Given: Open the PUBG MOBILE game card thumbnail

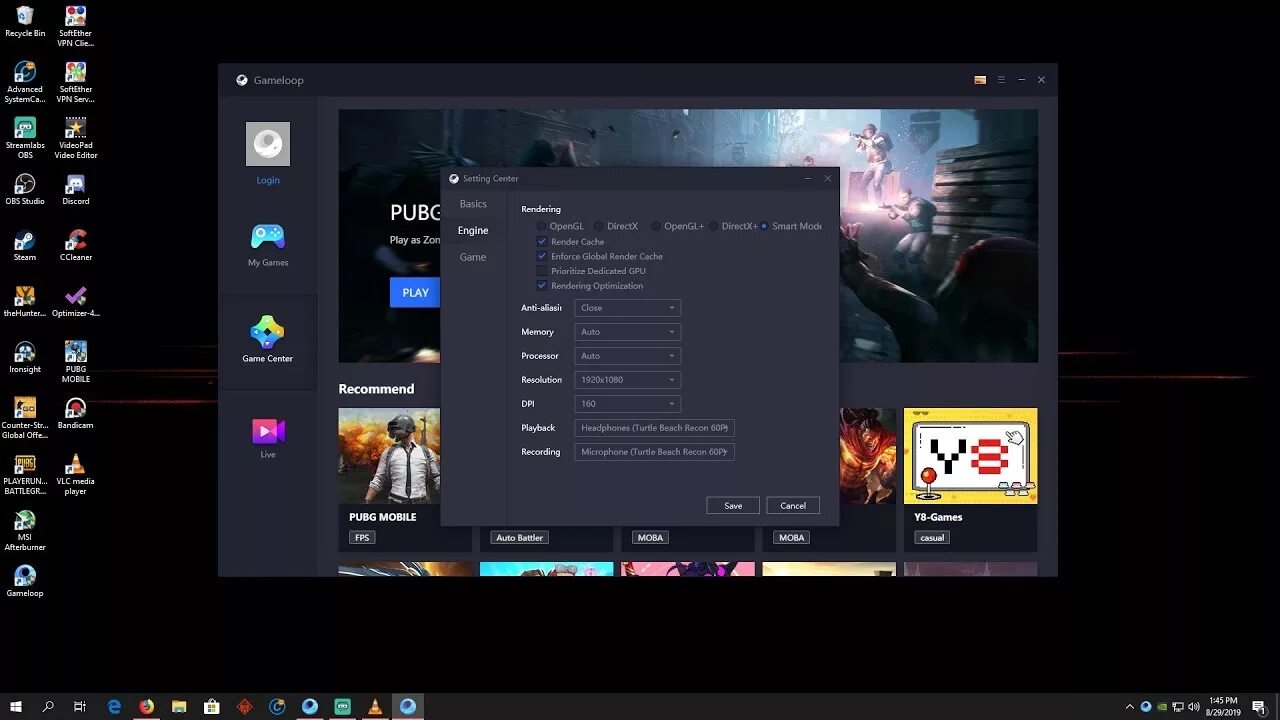Looking at the screenshot, I should [x=390, y=456].
